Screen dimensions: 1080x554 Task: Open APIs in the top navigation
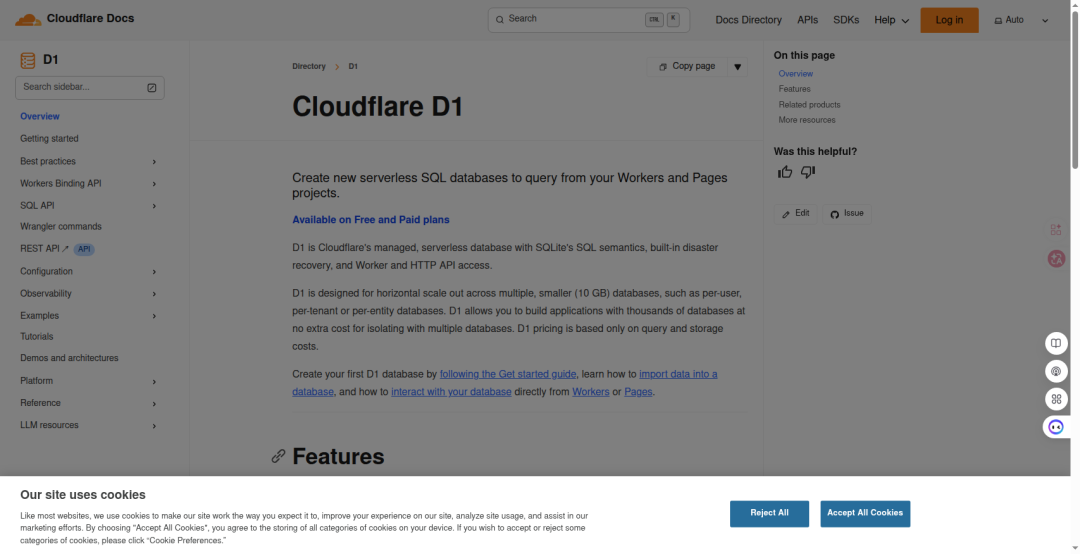point(807,20)
